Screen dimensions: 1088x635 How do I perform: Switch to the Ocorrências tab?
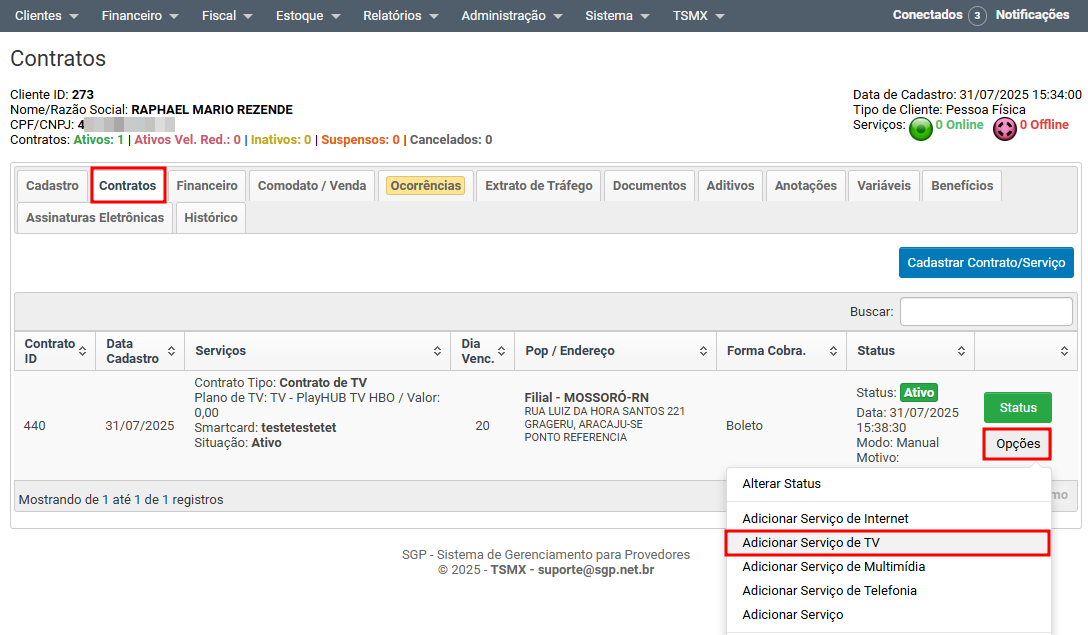[x=425, y=186]
